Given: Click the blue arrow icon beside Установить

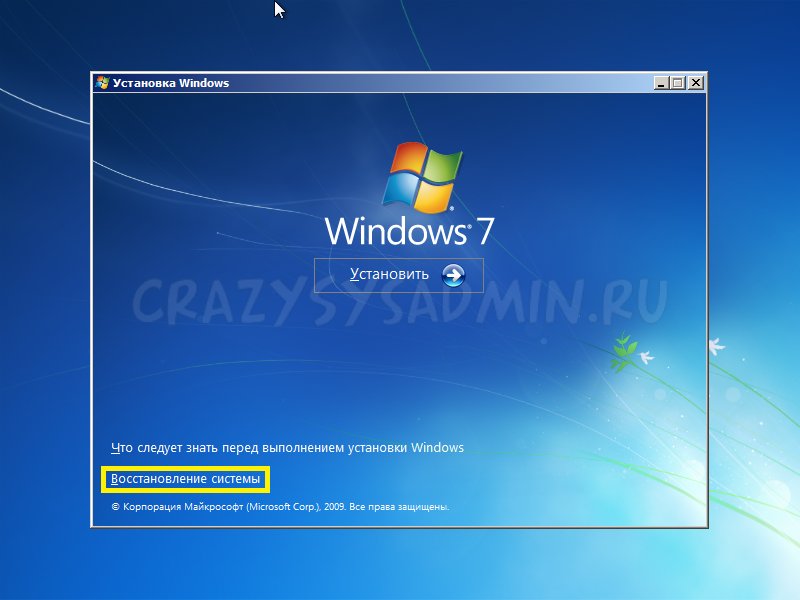Looking at the screenshot, I should (453, 275).
